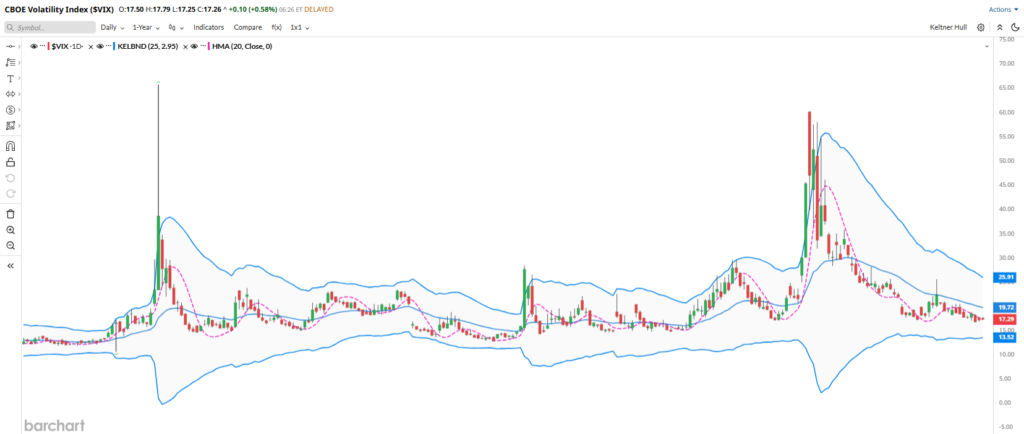Activate the magnet snap tool
This screenshot has width=1024, height=434.
pyautogui.click(x=10, y=146)
